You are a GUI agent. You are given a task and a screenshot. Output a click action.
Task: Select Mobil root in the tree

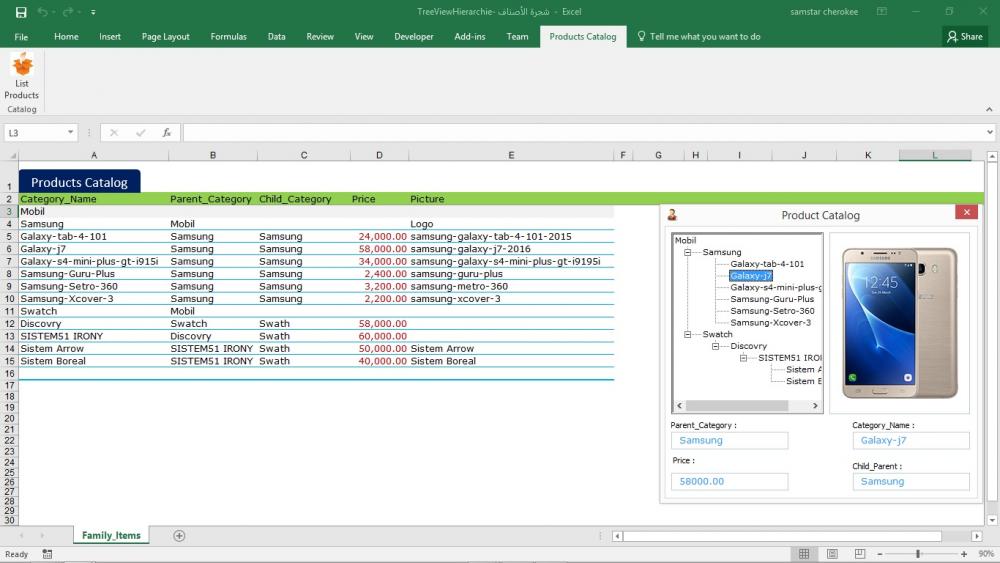point(686,240)
